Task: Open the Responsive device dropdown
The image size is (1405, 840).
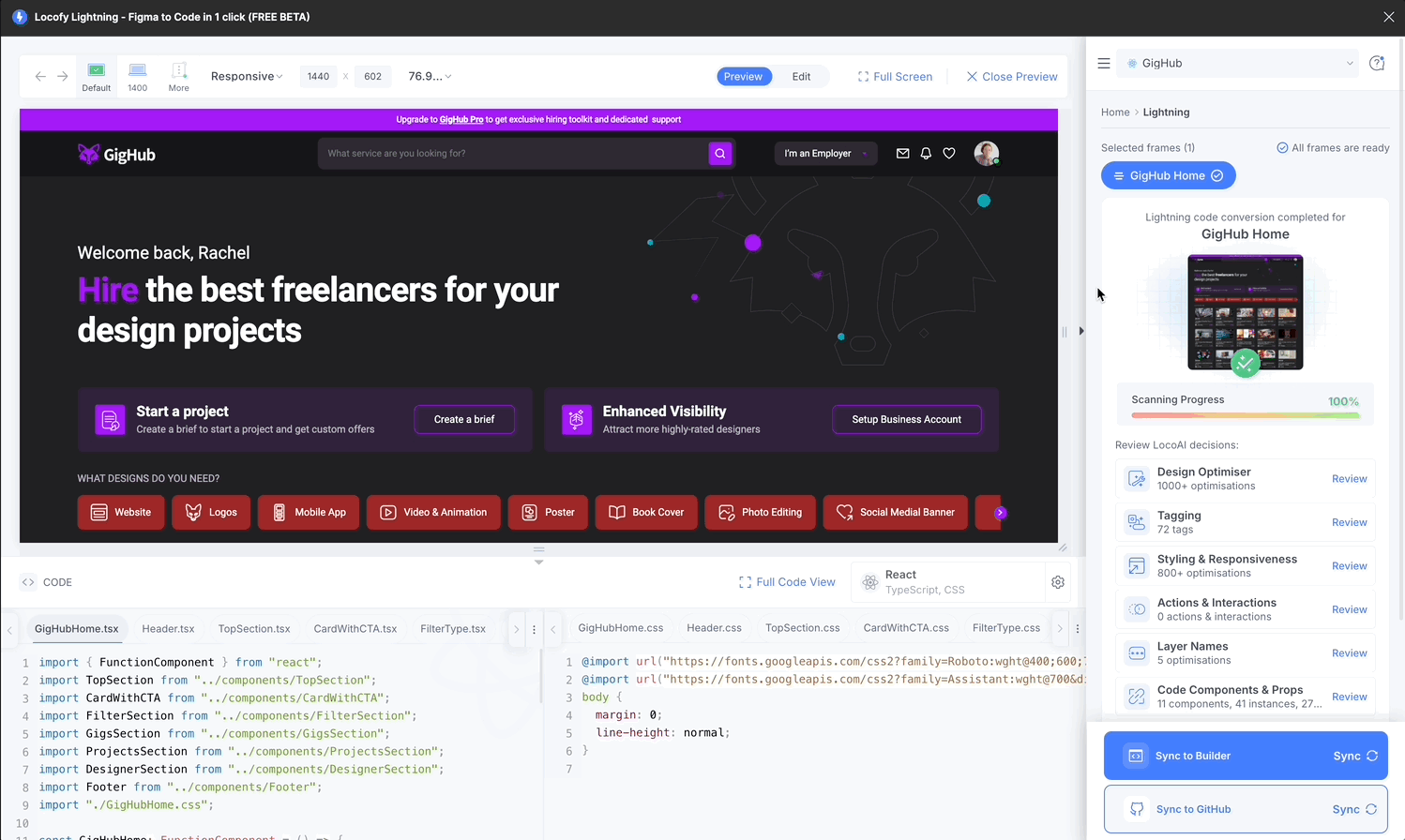Action: [247, 77]
